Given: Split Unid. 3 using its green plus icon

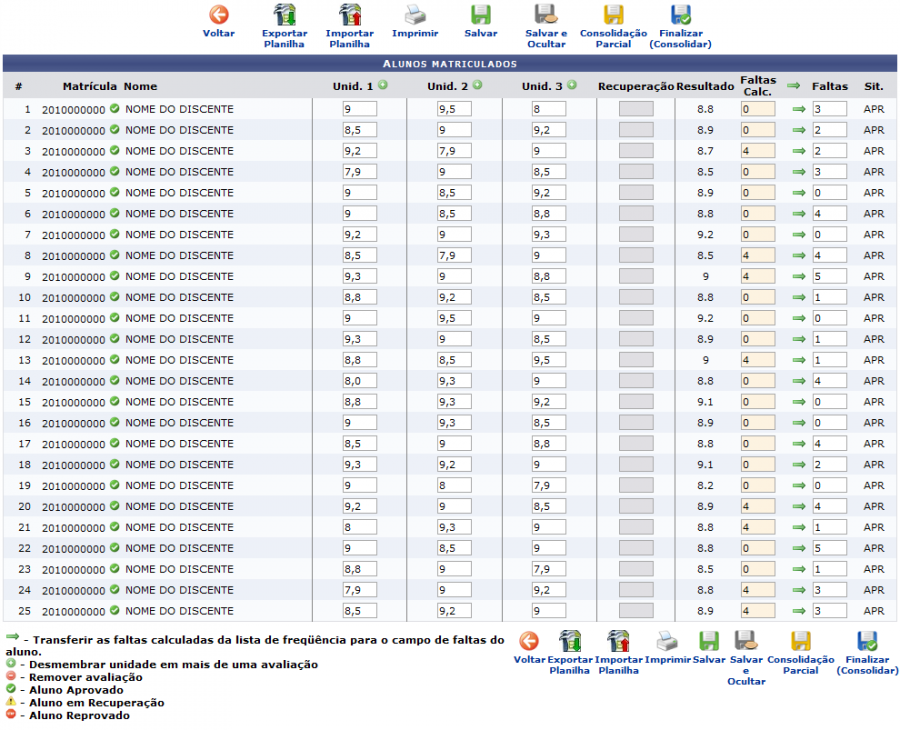Looking at the screenshot, I should coord(572,85).
